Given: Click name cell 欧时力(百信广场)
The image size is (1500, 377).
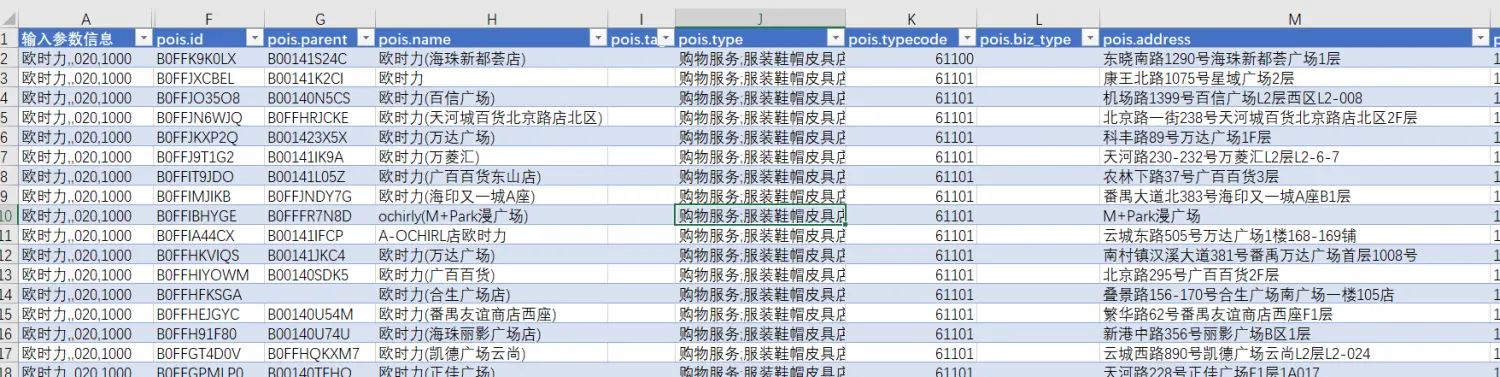Looking at the screenshot, I should (x=436, y=98).
